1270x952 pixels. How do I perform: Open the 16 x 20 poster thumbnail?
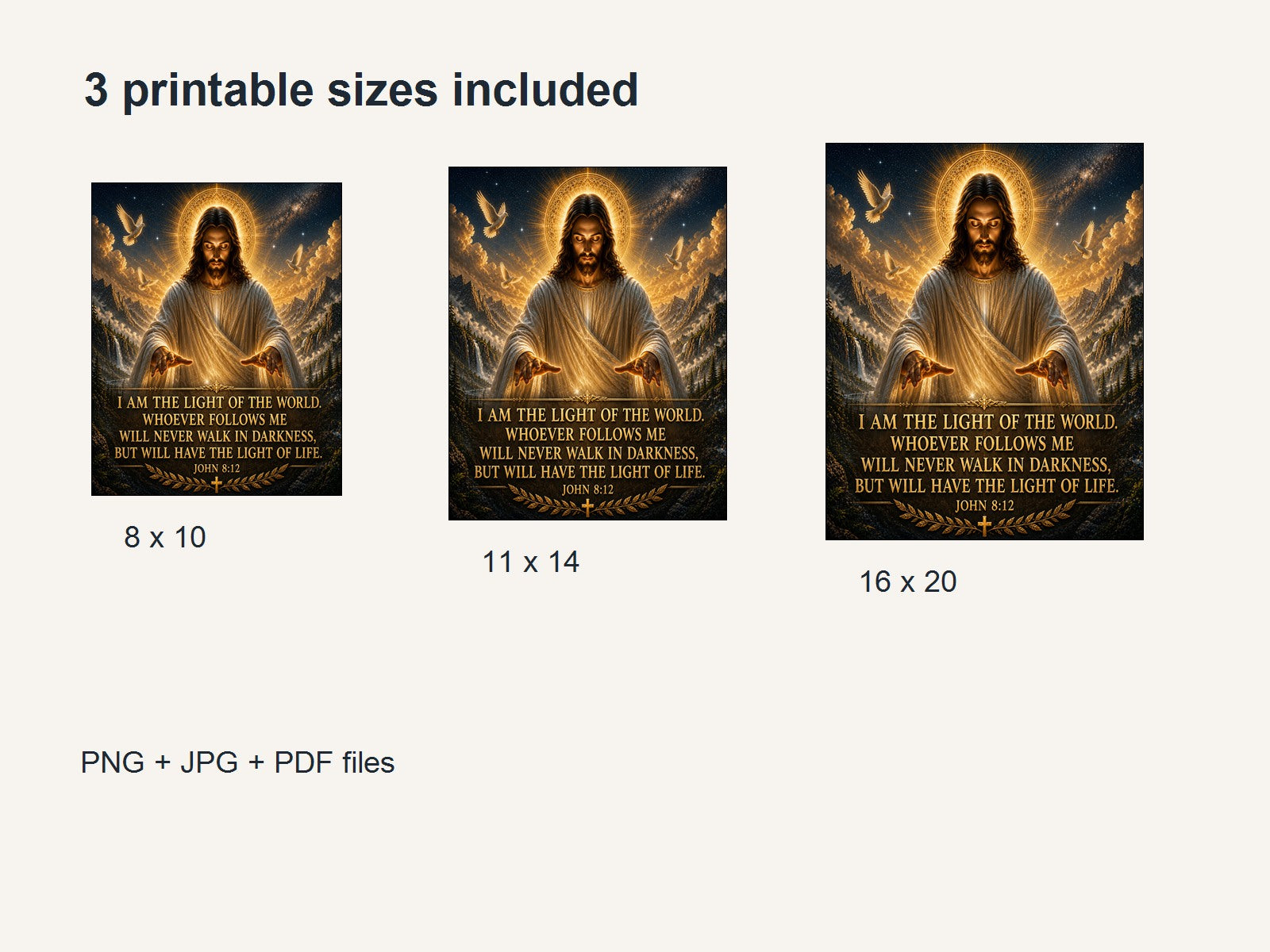(984, 342)
